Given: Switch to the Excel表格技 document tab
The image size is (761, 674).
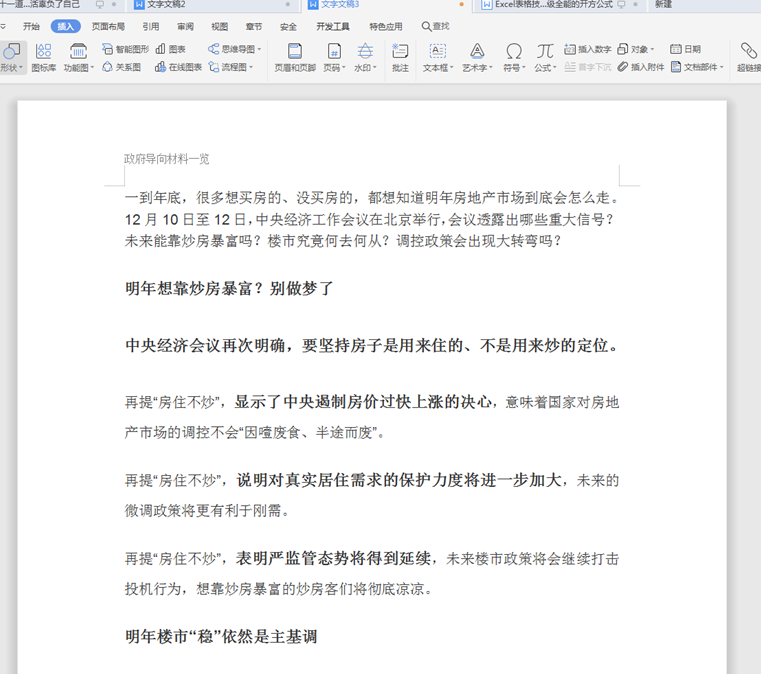Looking at the screenshot, I should [x=554, y=4].
